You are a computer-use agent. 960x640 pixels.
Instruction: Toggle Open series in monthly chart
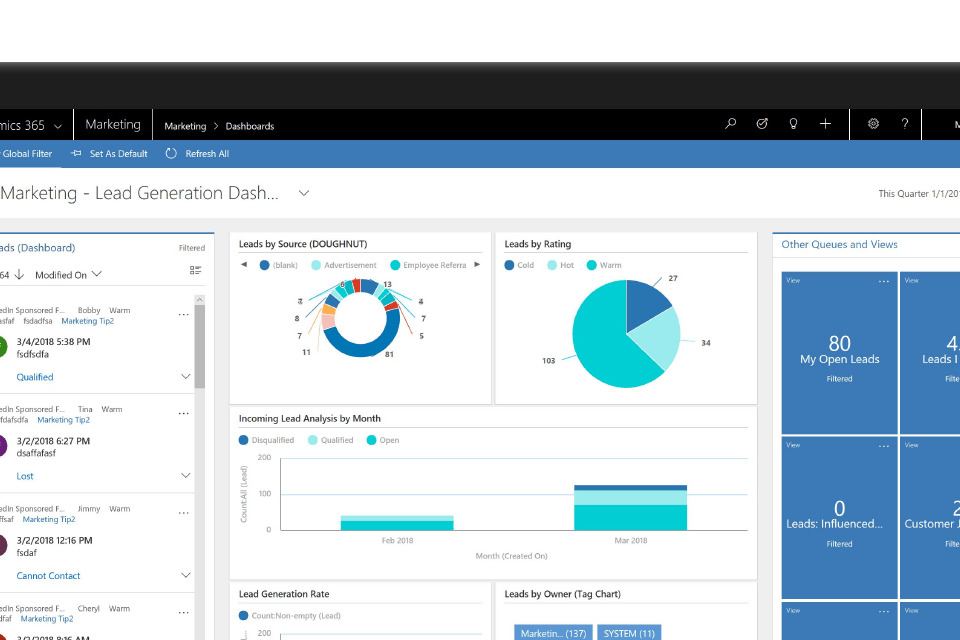point(383,440)
